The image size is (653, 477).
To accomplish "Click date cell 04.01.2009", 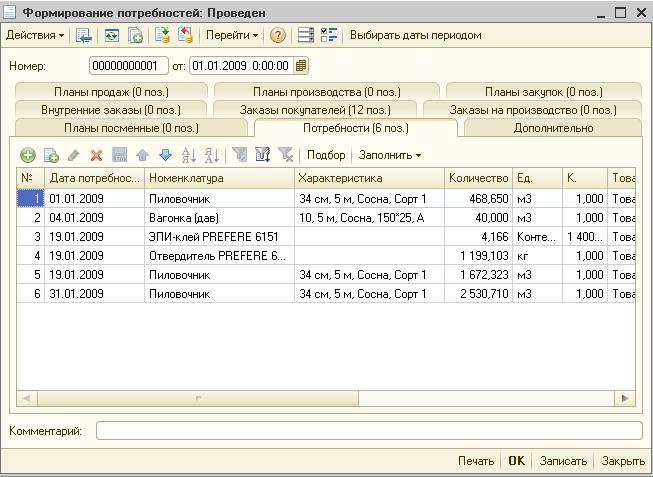I will [95, 218].
